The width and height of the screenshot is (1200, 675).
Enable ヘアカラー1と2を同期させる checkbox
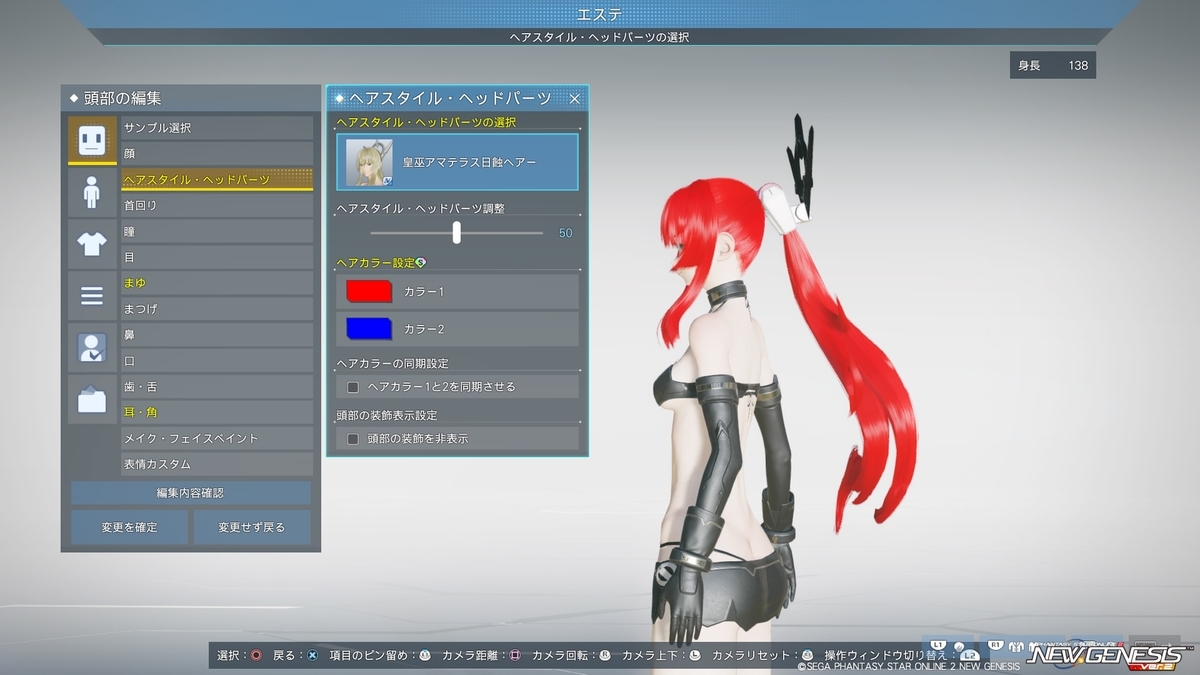(352, 386)
